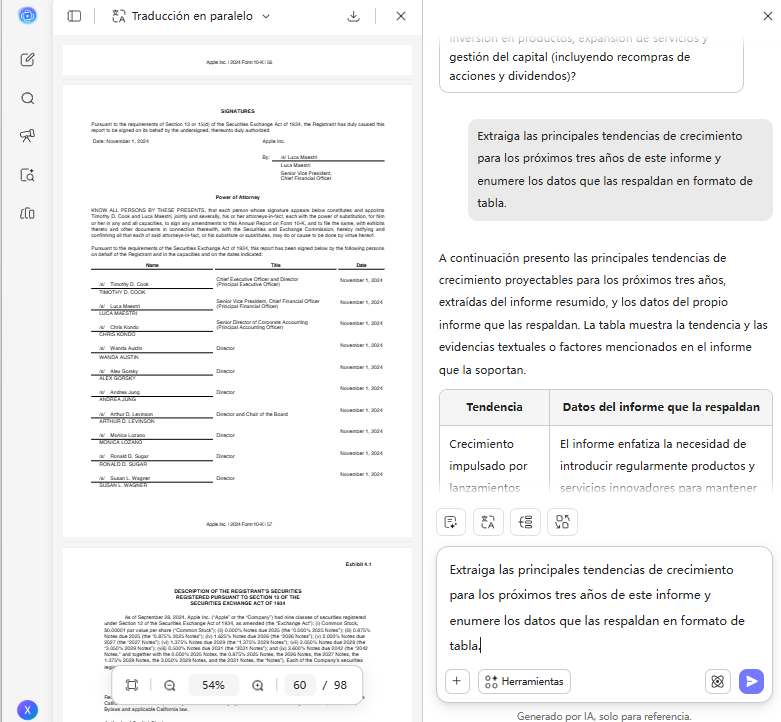781x722 pixels.
Task: Click the fit page icon in the zoom bar
Action: (132, 685)
